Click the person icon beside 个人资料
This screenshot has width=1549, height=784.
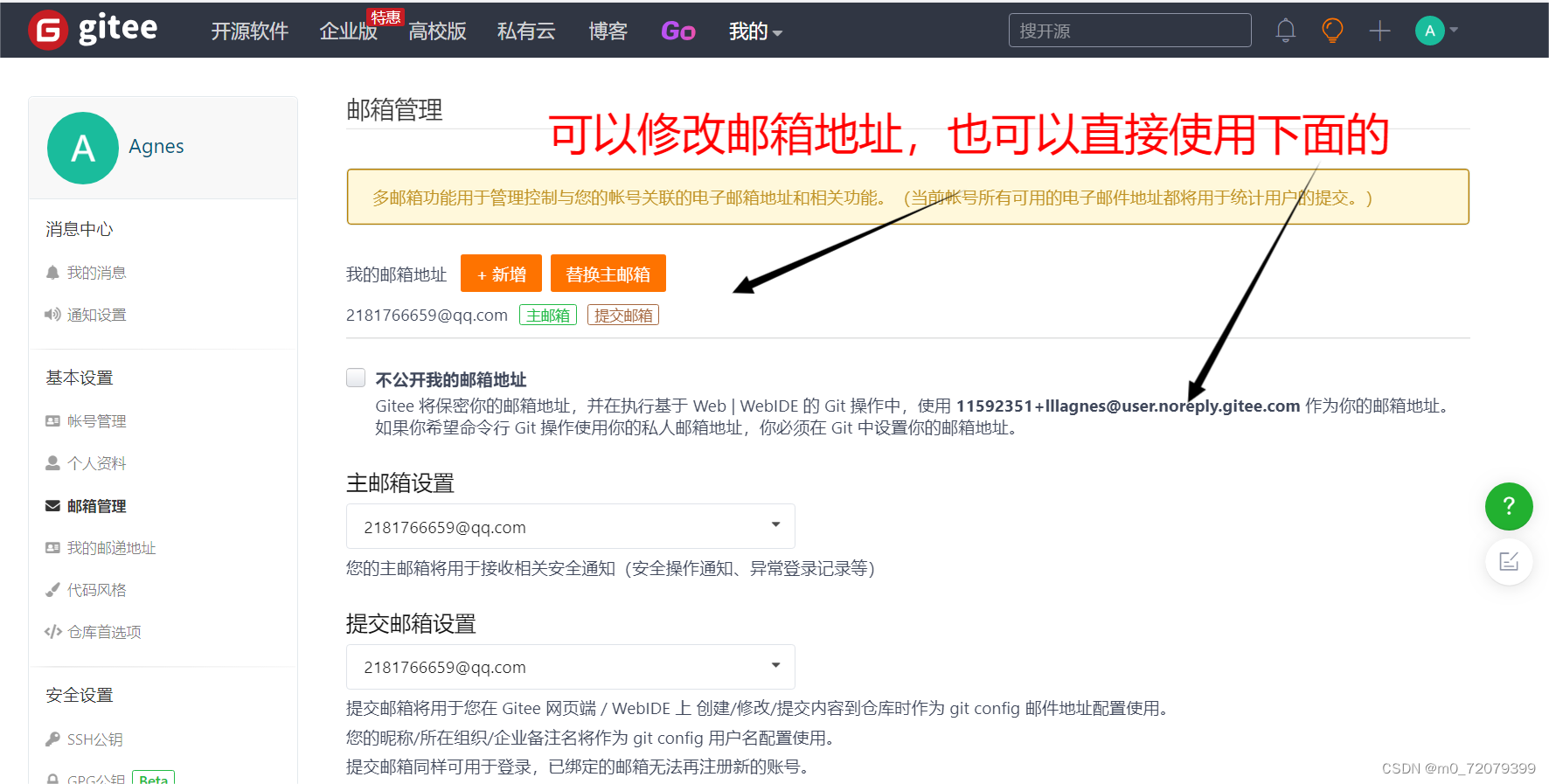[52, 463]
